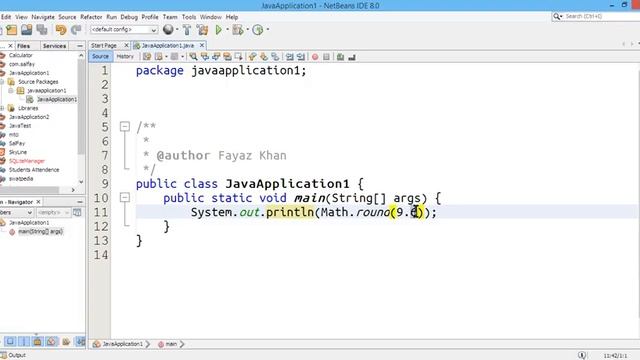Open the browser globe dropdown arrow
Screen dimensions: 640x360
[177, 29]
